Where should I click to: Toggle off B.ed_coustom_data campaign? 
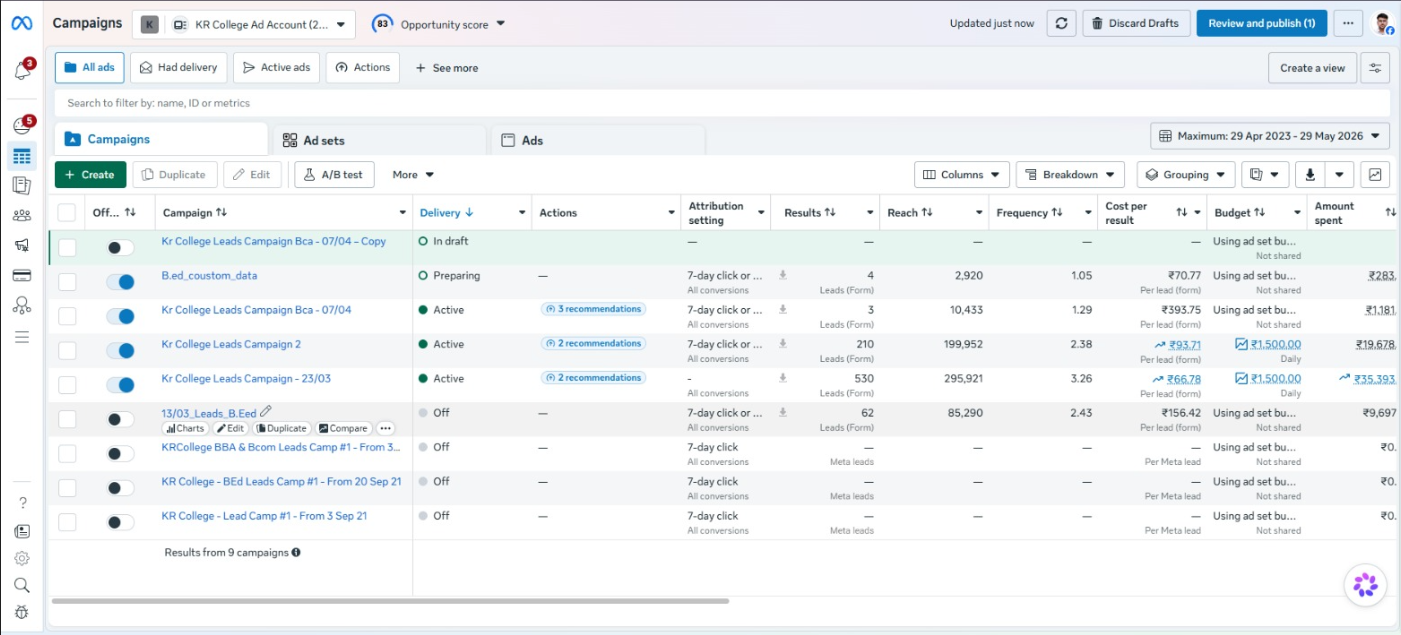point(120,282)
